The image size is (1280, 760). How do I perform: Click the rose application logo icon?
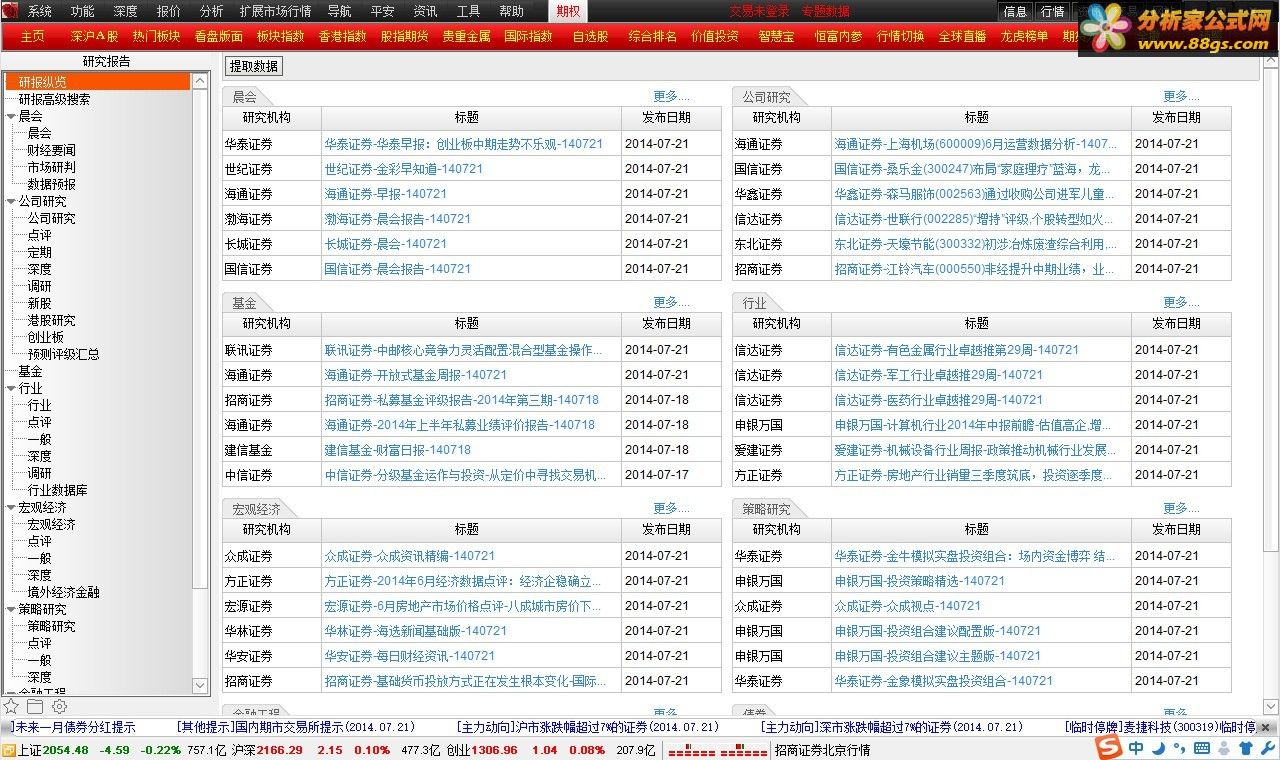coord(10,11)
